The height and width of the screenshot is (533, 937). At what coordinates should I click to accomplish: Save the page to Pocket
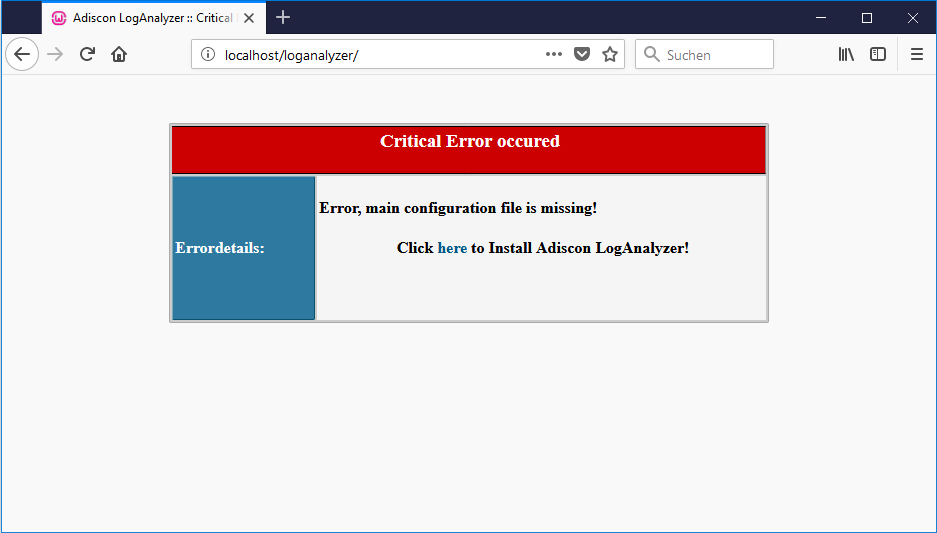(x=582, y=54)
